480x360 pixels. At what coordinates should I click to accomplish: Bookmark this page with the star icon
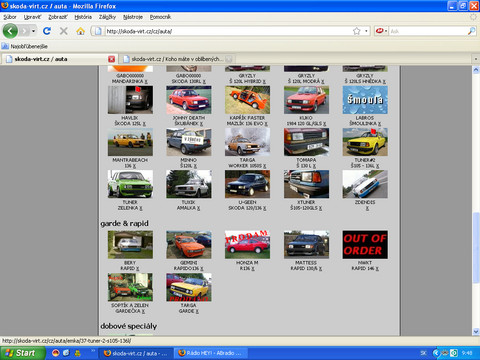[x=356, y=31]
